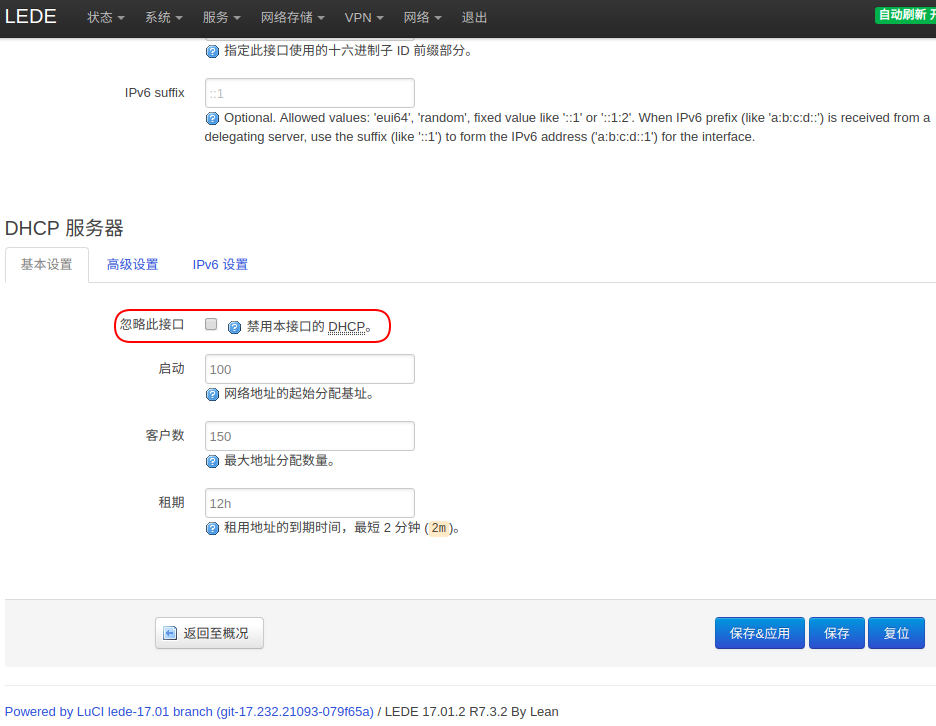Click 返回至概况 back button
Image resolution: width=936 pixels, height=726 pixels.
click(209, 633)
